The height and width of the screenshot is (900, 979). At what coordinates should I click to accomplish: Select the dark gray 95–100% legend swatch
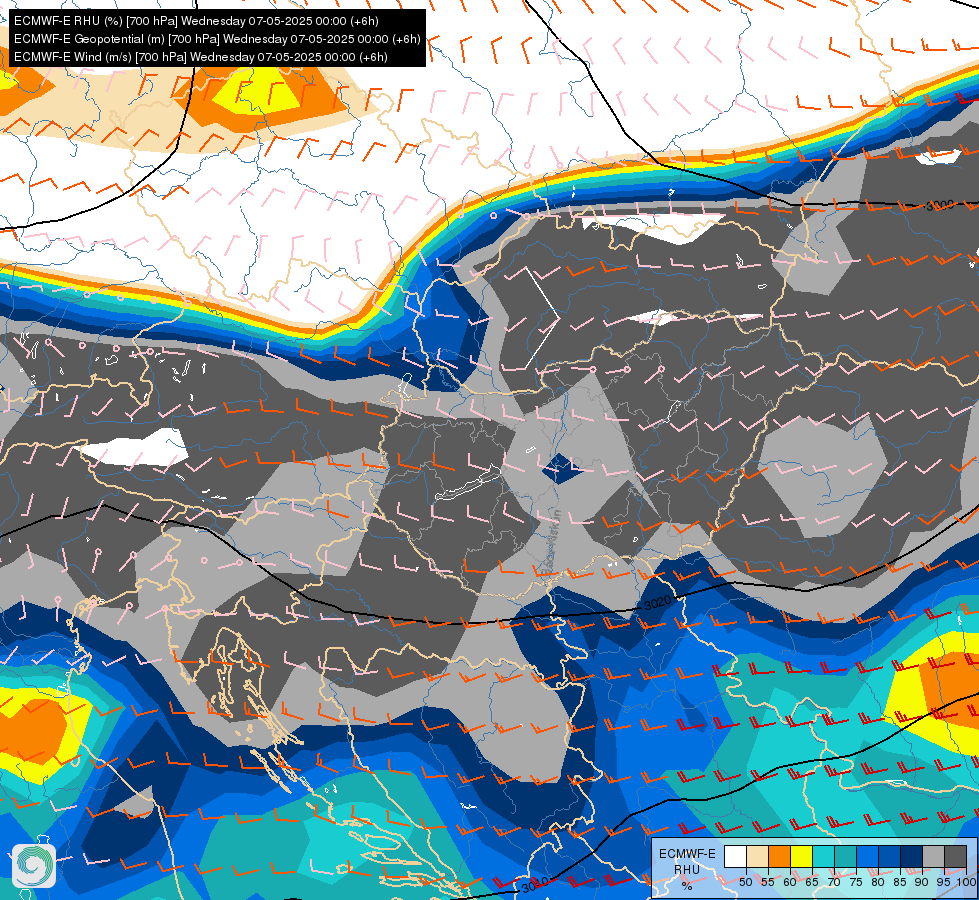click(955, 857)
